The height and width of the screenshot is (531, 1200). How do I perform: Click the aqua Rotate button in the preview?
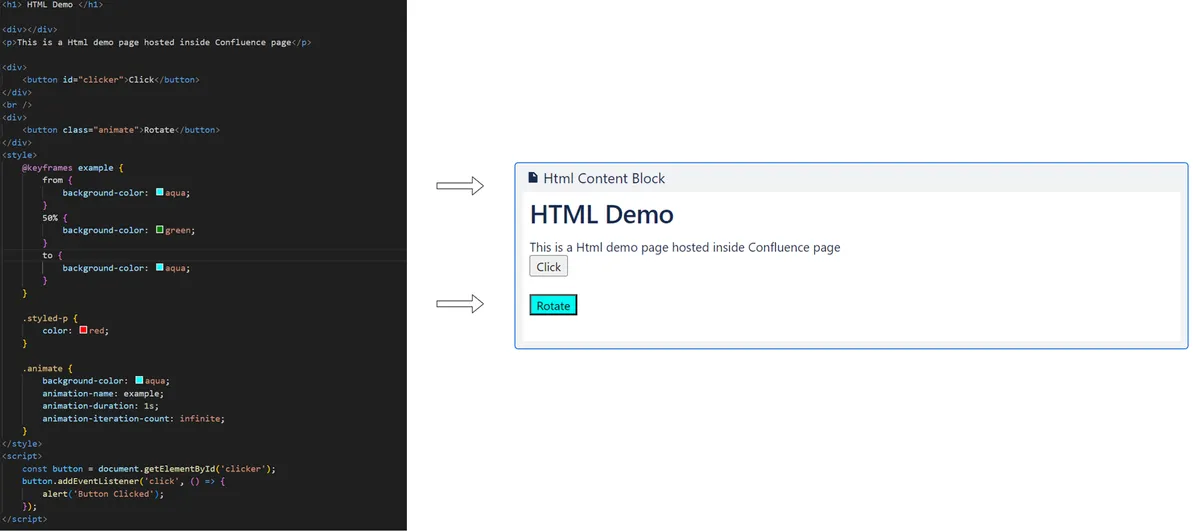coord(553,305)
